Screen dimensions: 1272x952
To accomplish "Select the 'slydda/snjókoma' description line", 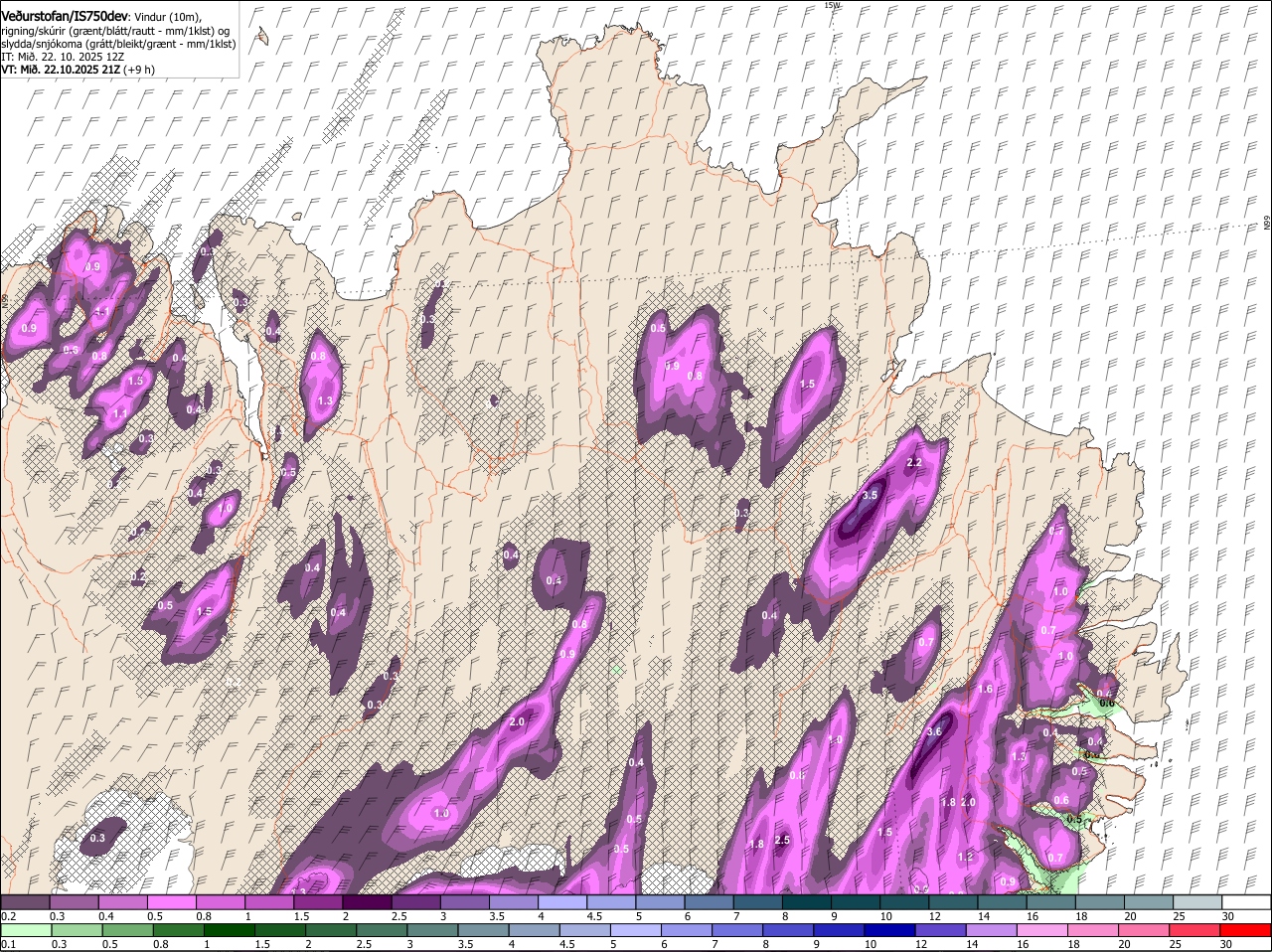I will 118,44.
